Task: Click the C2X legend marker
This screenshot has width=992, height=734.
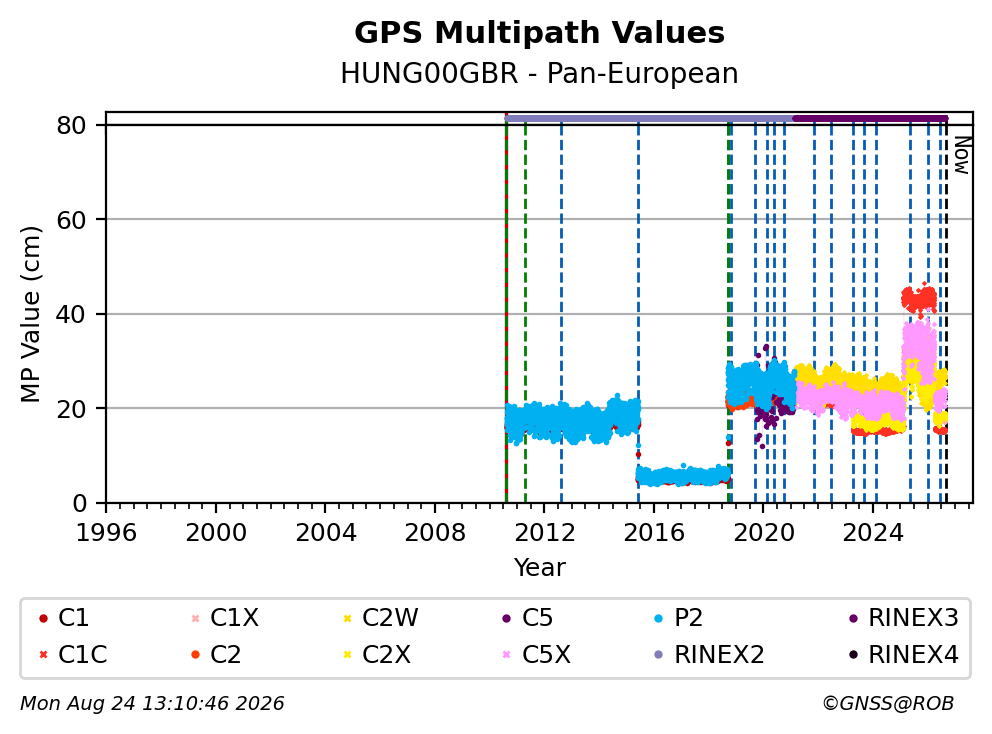Action: 347,655
